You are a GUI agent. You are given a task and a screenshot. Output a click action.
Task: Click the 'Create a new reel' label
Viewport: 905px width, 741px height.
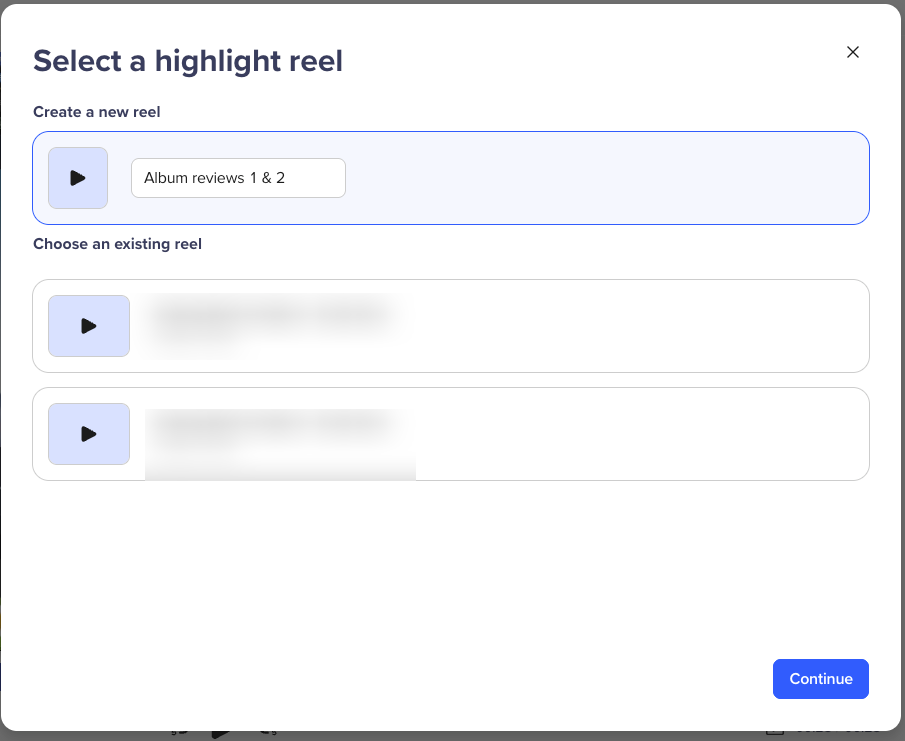pos(97,112)
